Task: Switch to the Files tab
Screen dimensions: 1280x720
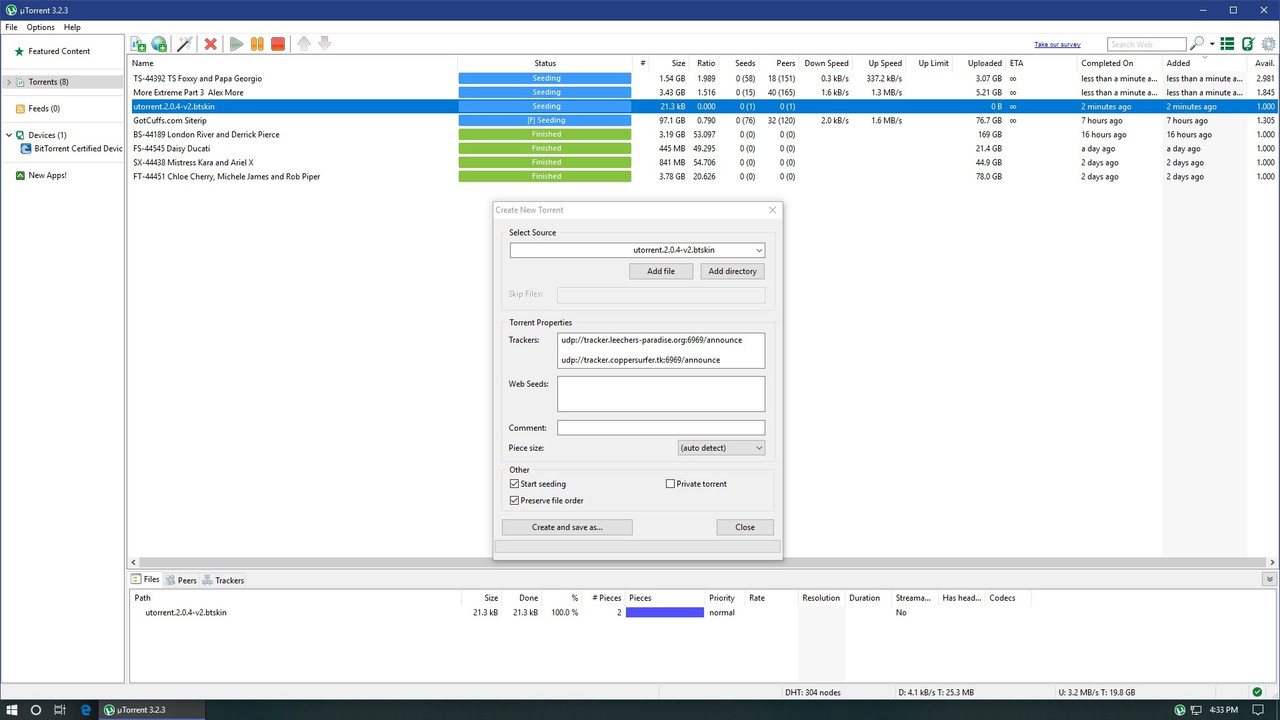Action: click(146, 579)
